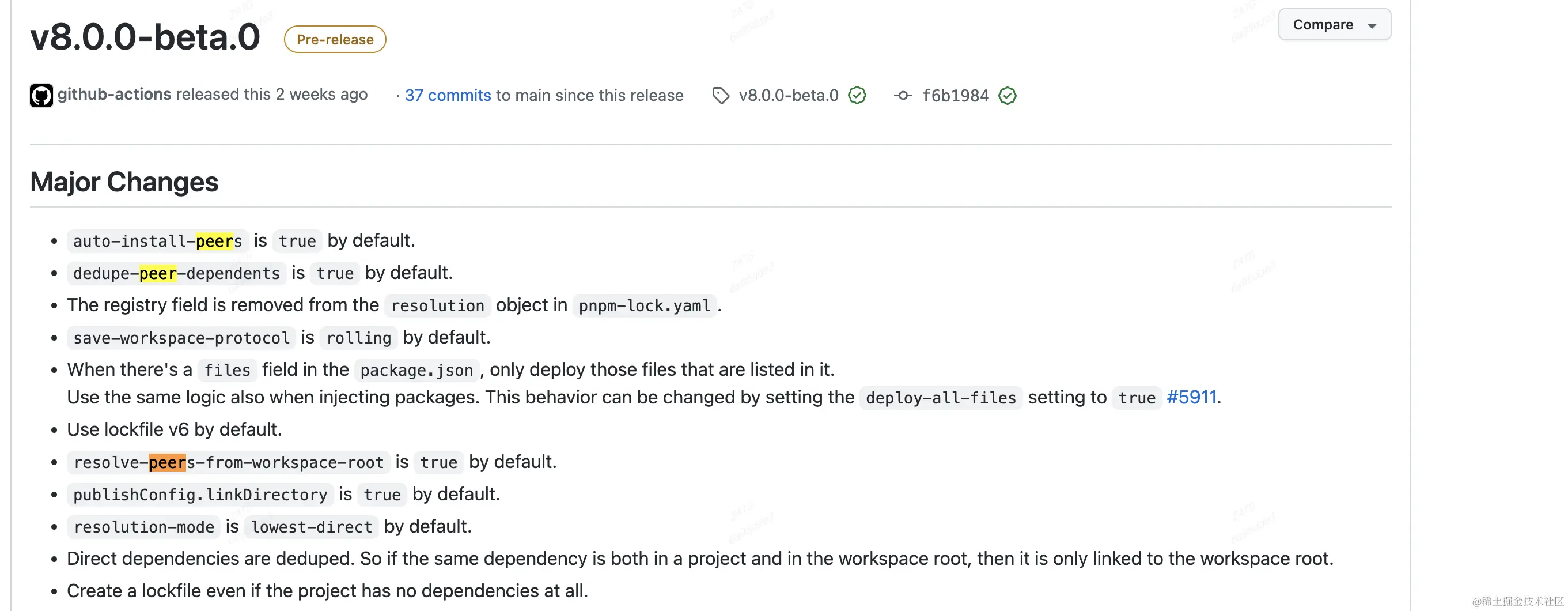Image resolution: width=1568 pixels, height=611 pixels.
Task: Click the tag icon beside v8.0.0-beta.0
Action: coord(721,96)
